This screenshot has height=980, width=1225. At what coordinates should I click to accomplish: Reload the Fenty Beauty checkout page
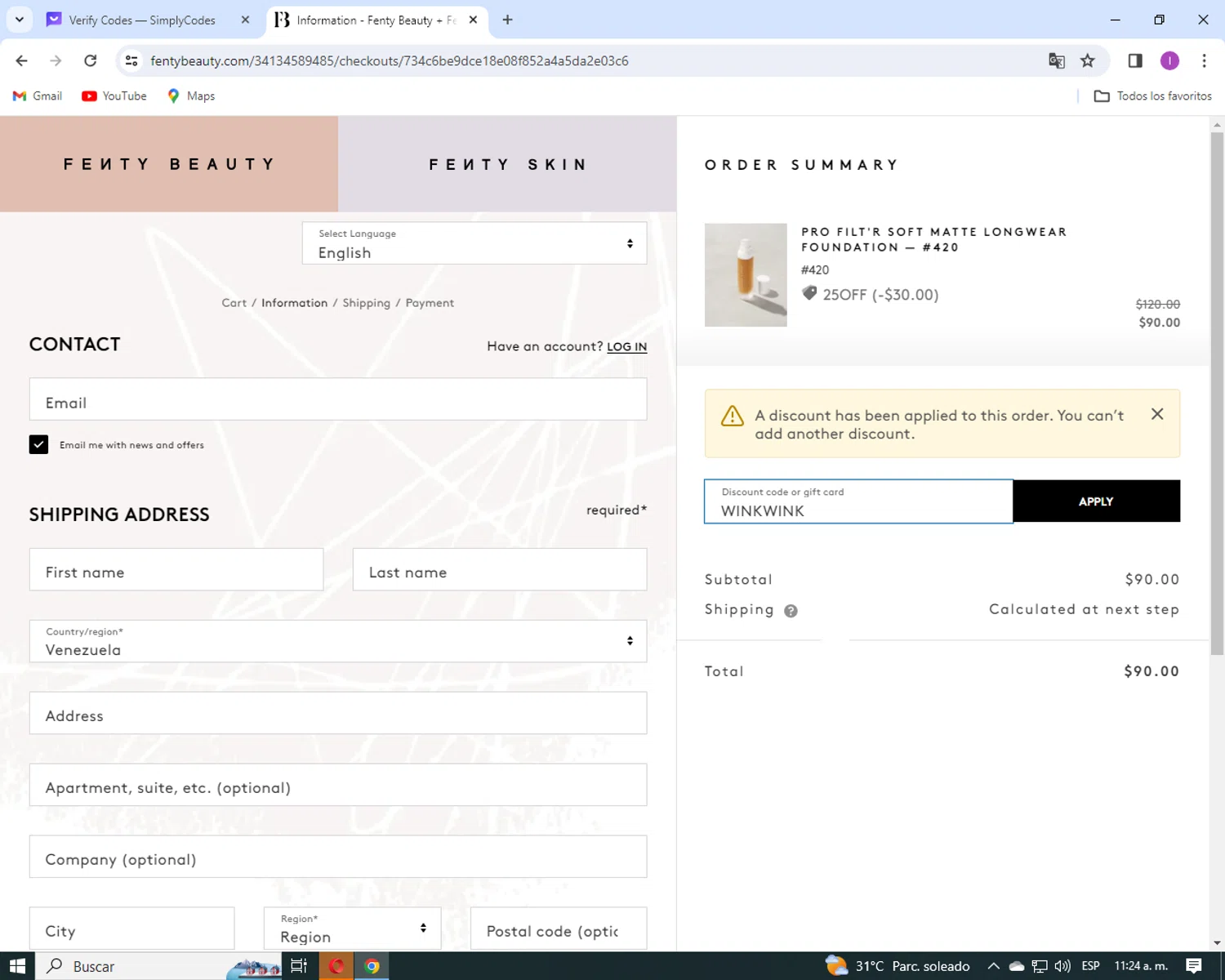91,60
